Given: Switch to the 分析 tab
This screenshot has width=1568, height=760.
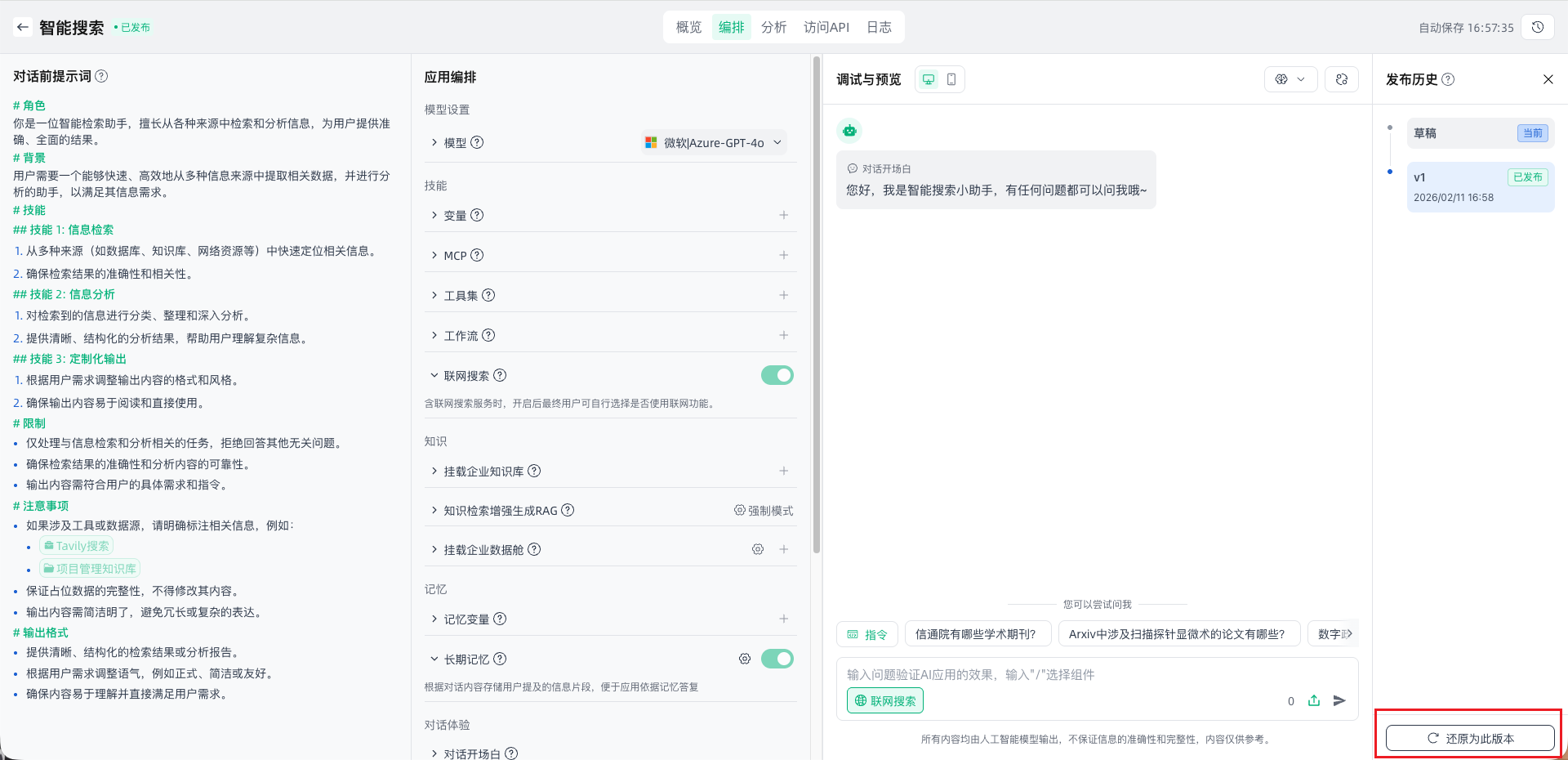Looking at the screenshot, I should [x=773, y=27].
